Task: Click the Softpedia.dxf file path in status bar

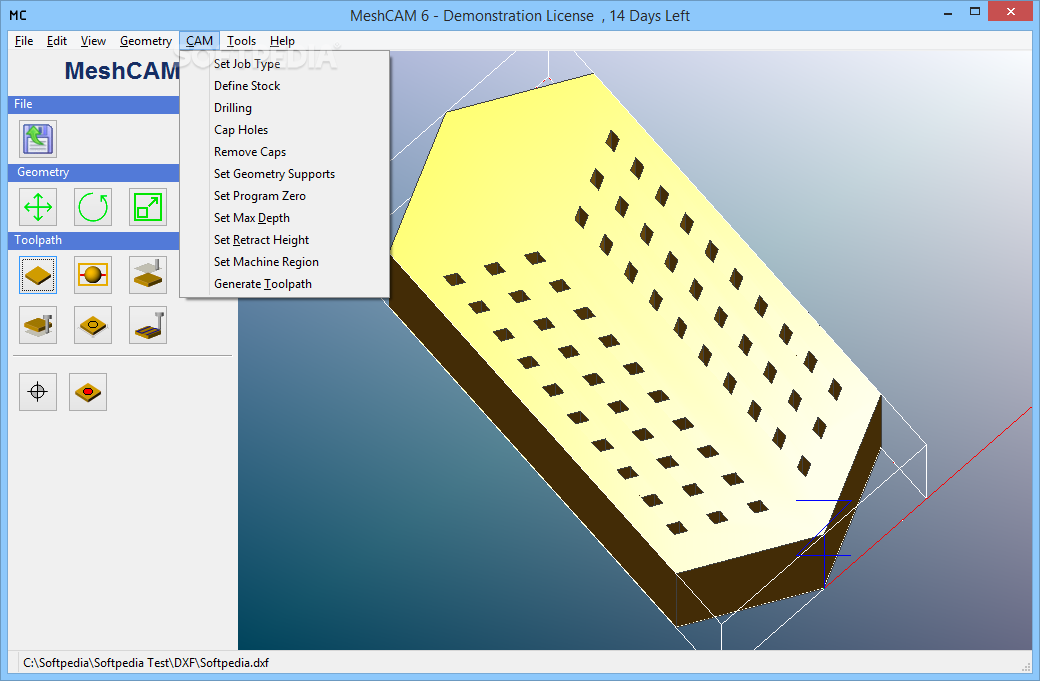Action: [146, 662]
